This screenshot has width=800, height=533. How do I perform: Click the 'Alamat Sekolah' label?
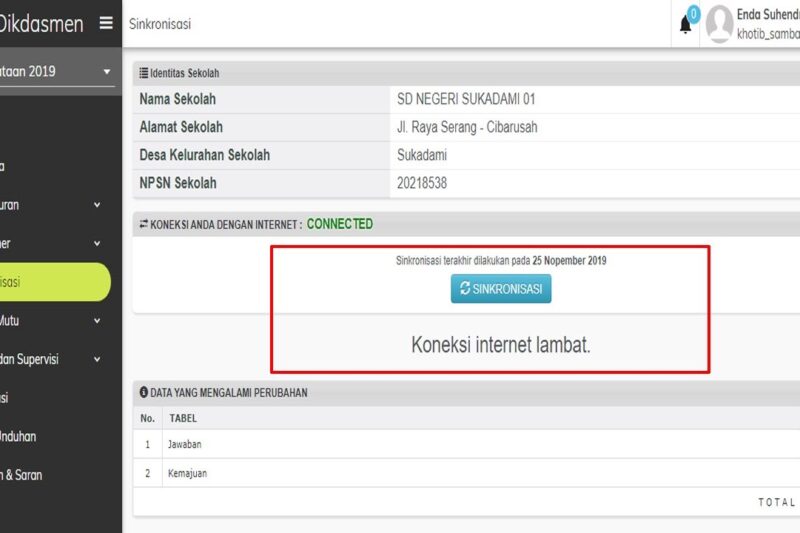(x=181, y=127)
